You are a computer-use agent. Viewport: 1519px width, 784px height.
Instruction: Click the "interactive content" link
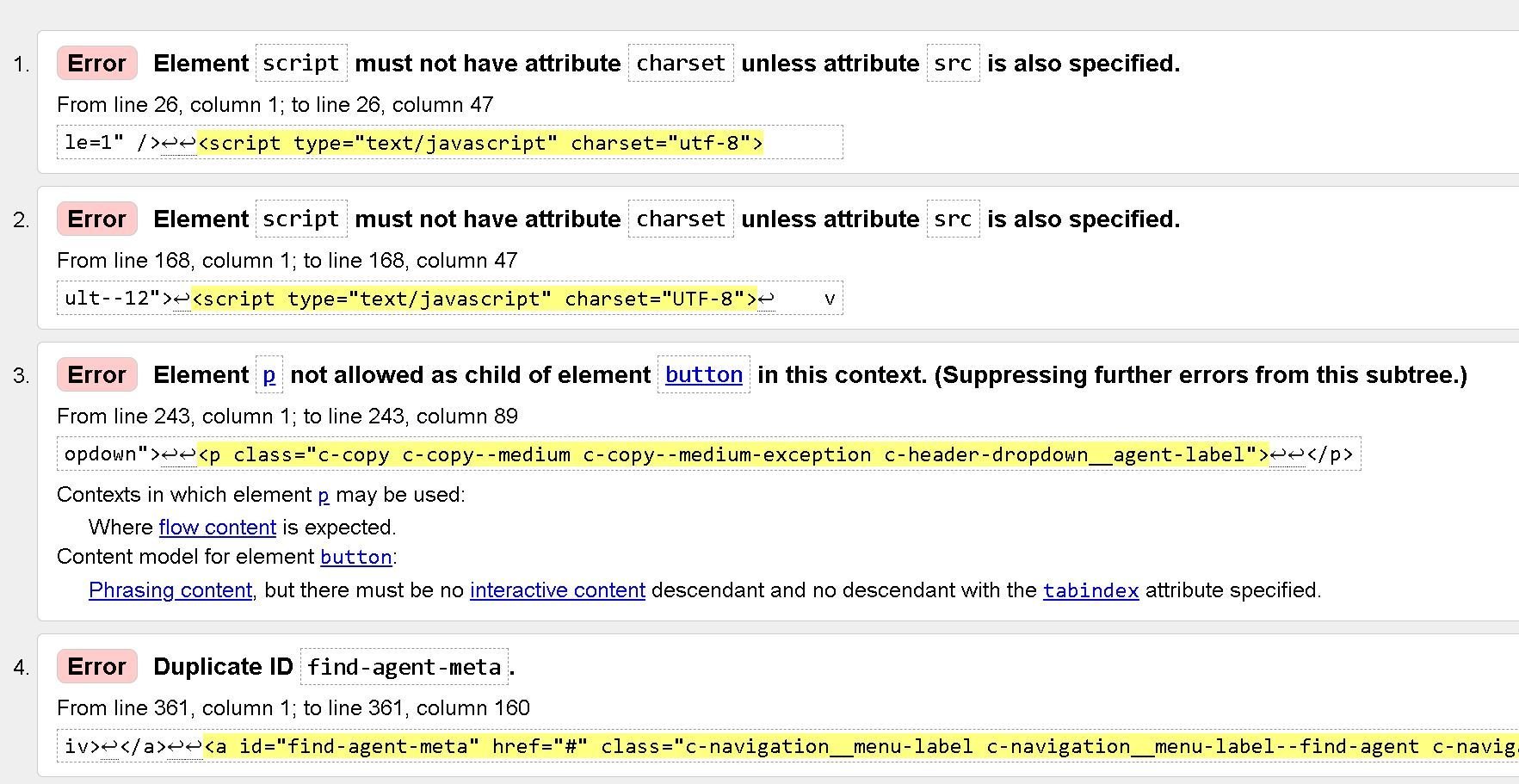[x=557, y=590]
